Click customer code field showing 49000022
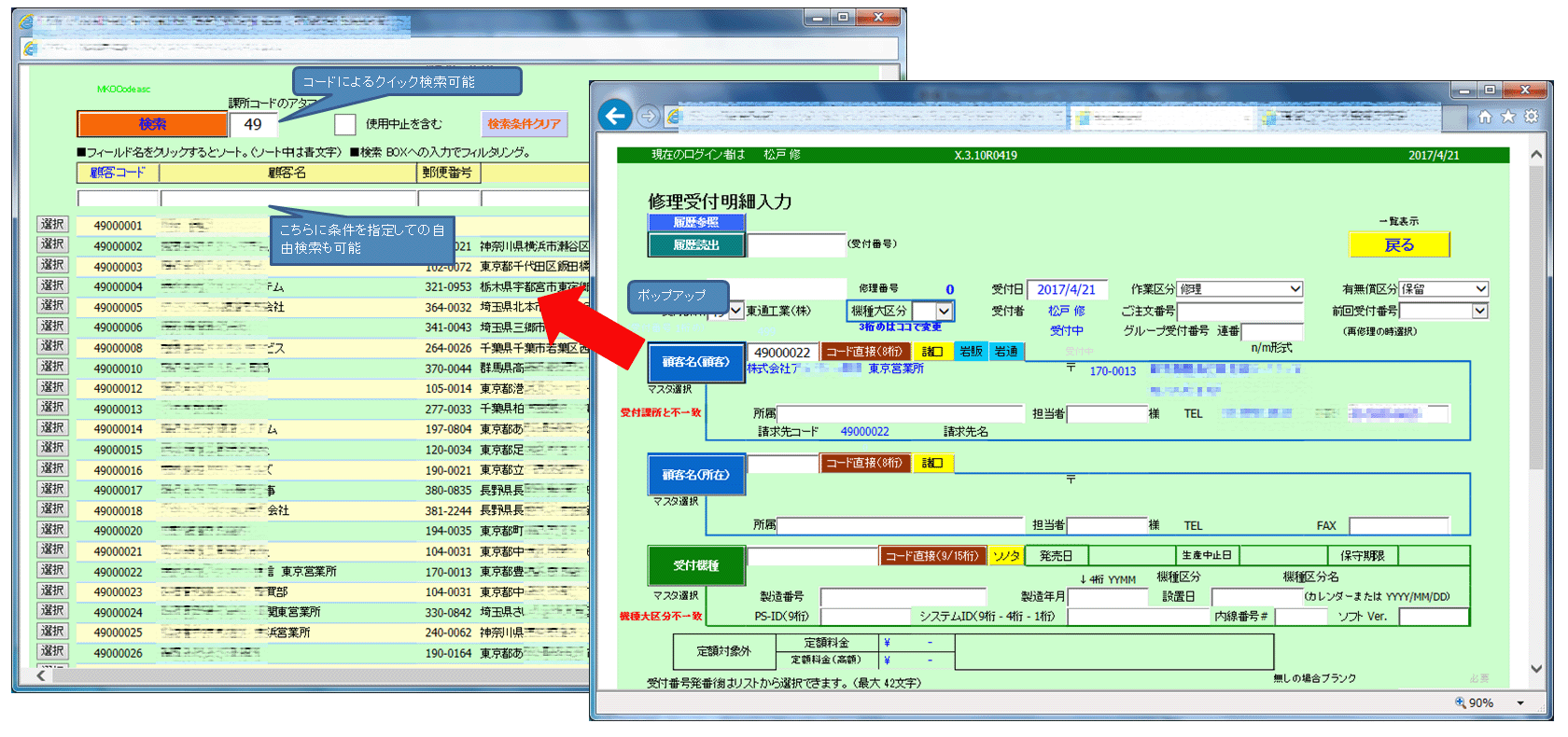Screen dimensions: 1568x737 (783, 352)
